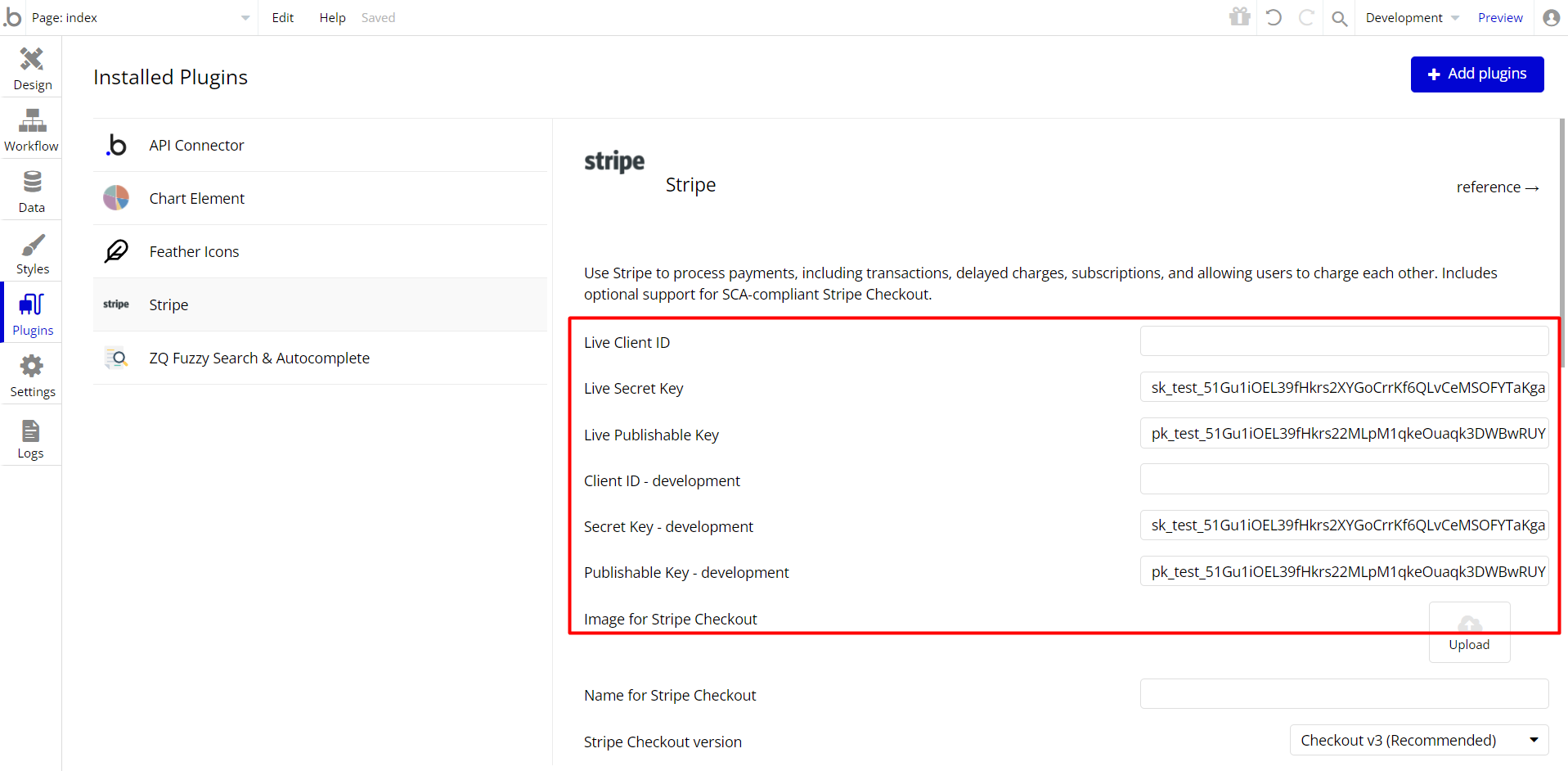This screenshot has height=771, width=1568.
Task: Click the Saved status text
Action: [378, 18]
